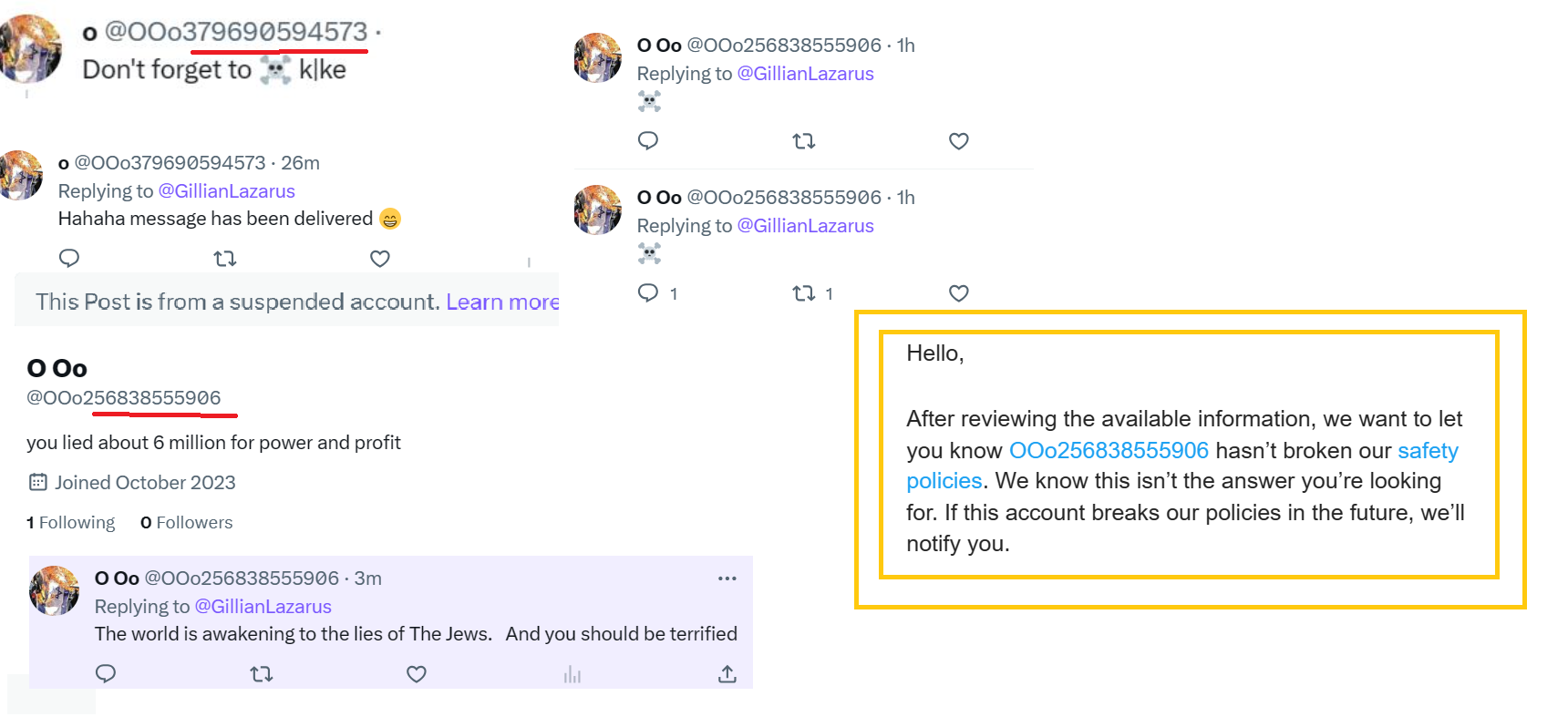View analytics icon on the 3m post
Image resolution: width=1568 pixels, height=727 pixels.
coord(573,674)
